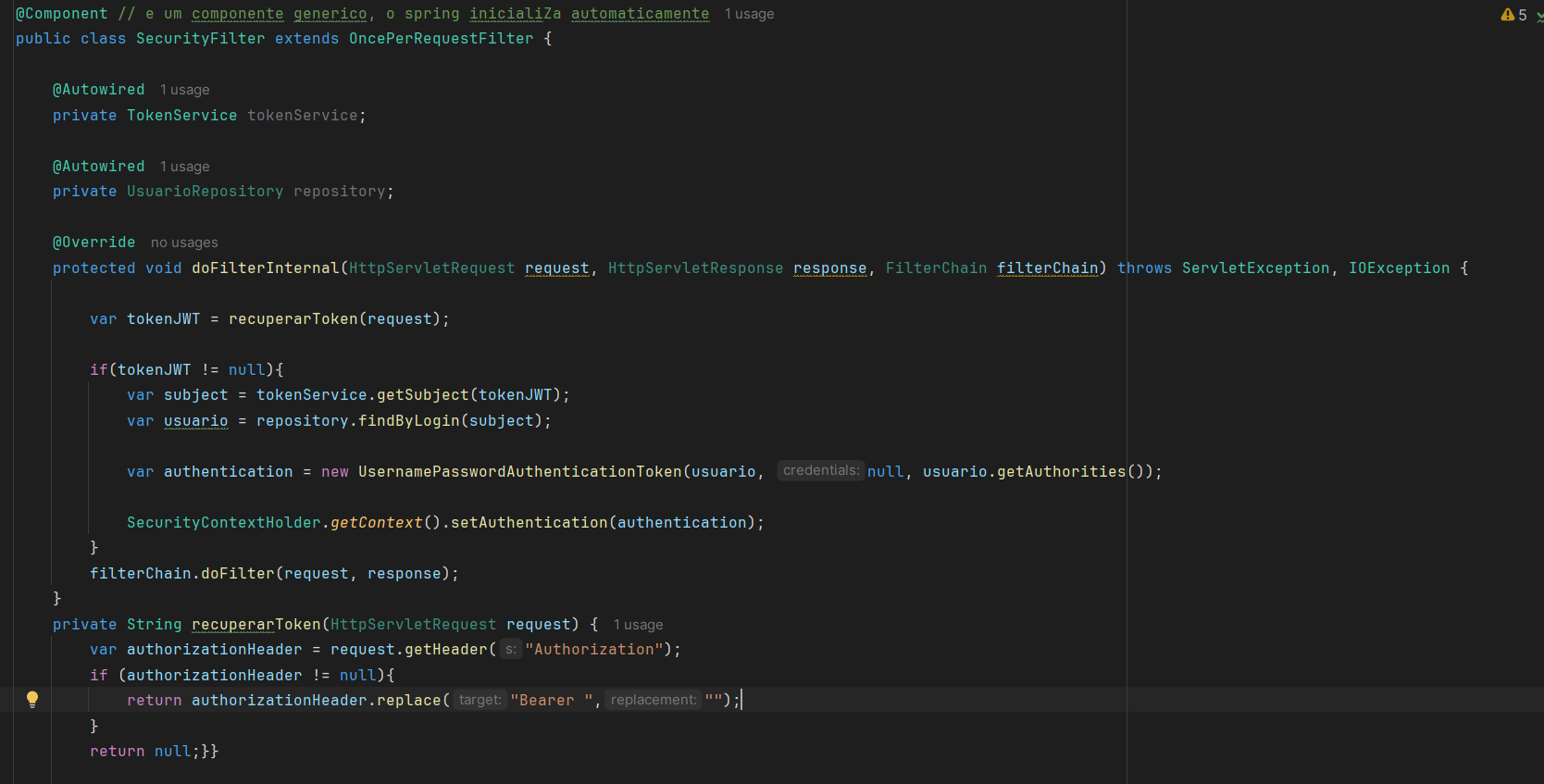This screenshot has height=784, width=1544.
Task: Click the 'credentials:' inlay parameter hint
Action: tap(820, 471)
